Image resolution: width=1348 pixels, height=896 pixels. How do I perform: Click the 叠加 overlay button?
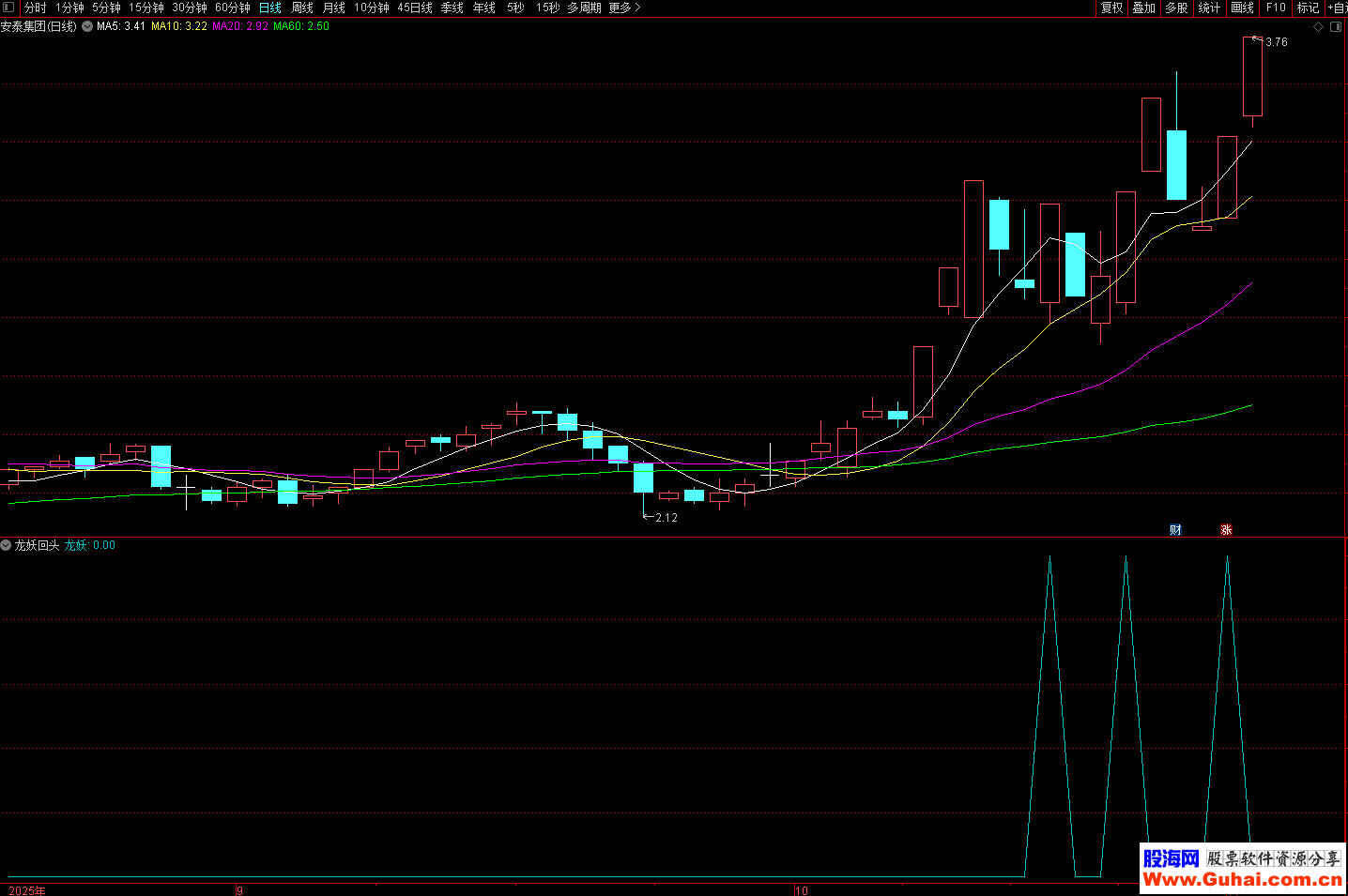(x=1143, y=8)
